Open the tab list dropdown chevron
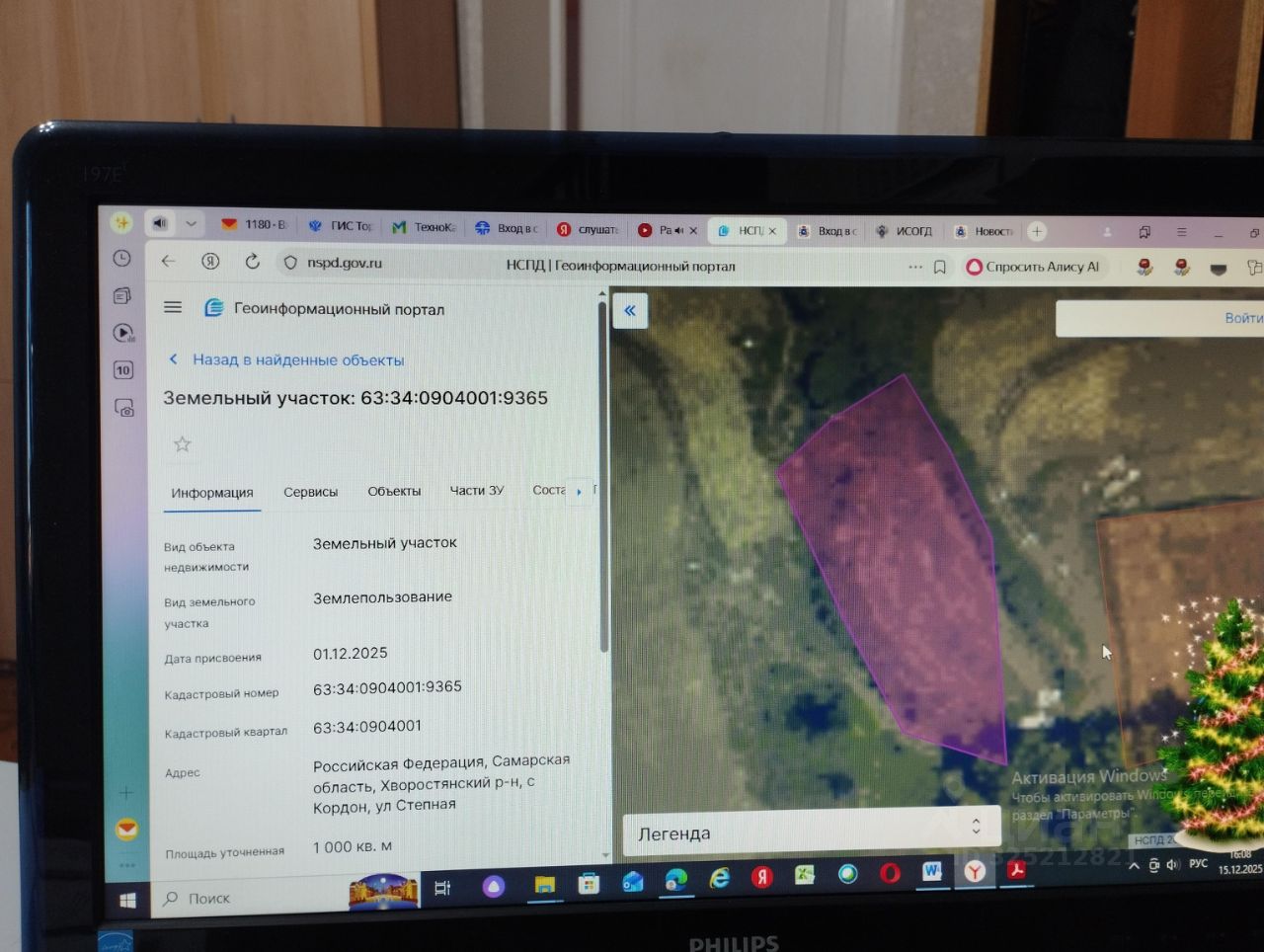 [x=192, y=224]
